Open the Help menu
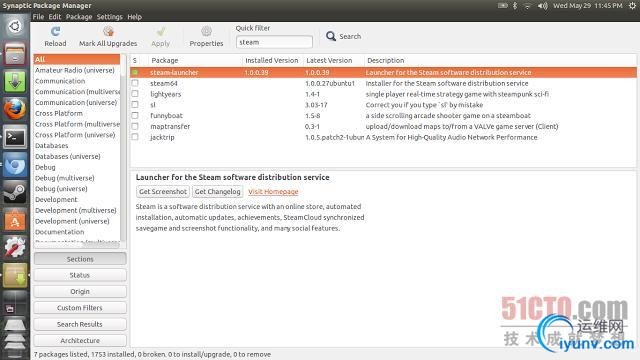This screenshot has height=360, width=640. click(134, 17)
